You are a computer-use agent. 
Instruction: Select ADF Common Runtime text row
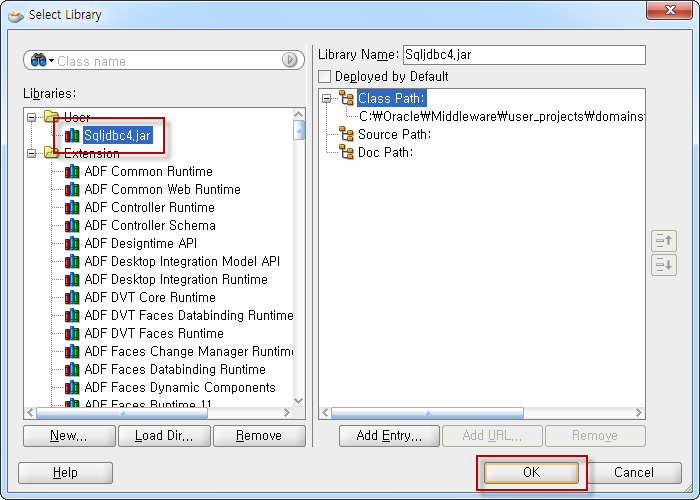coord(148,171)
